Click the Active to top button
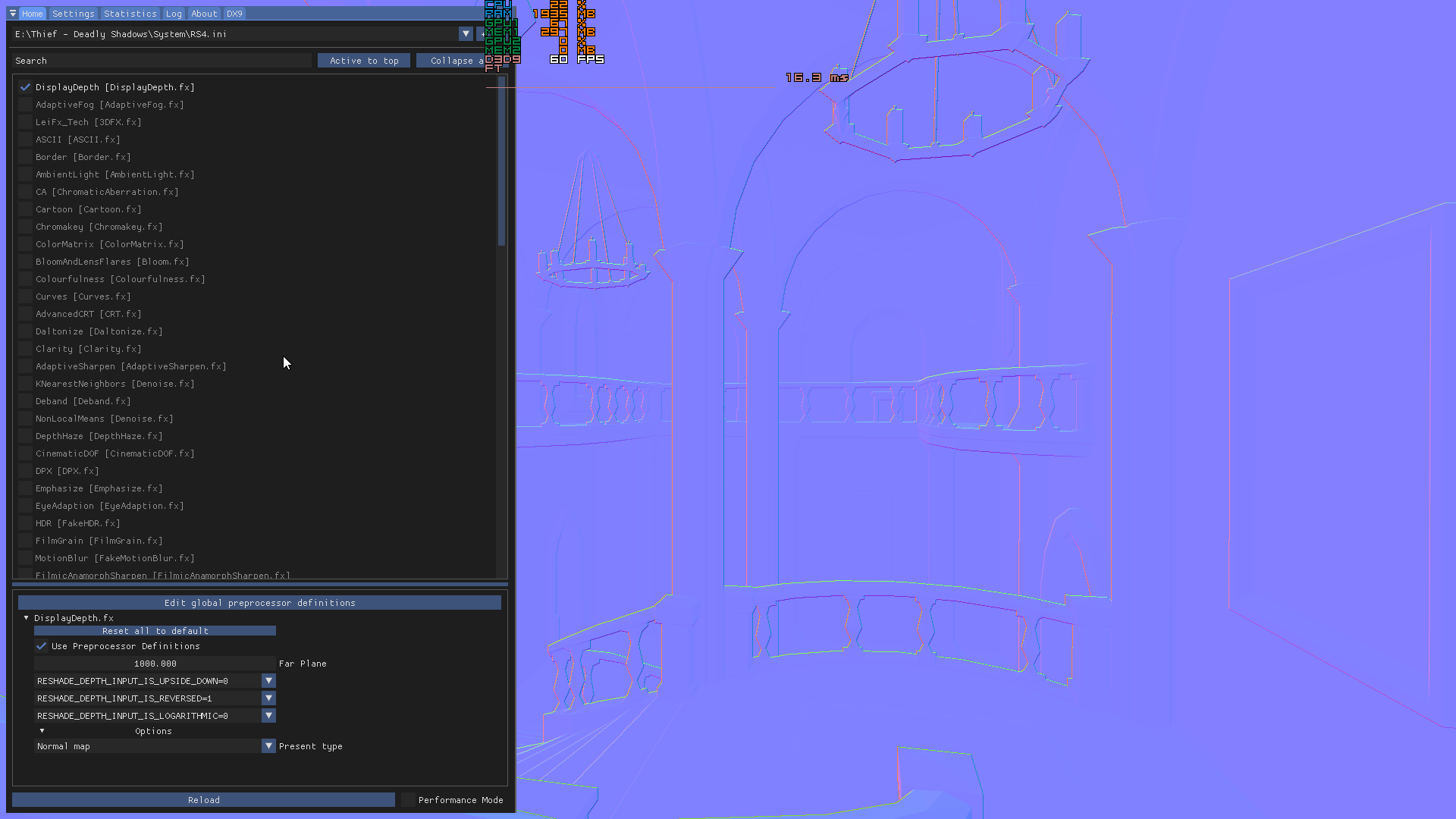1456x819 pixels. (x=364, y=61)
